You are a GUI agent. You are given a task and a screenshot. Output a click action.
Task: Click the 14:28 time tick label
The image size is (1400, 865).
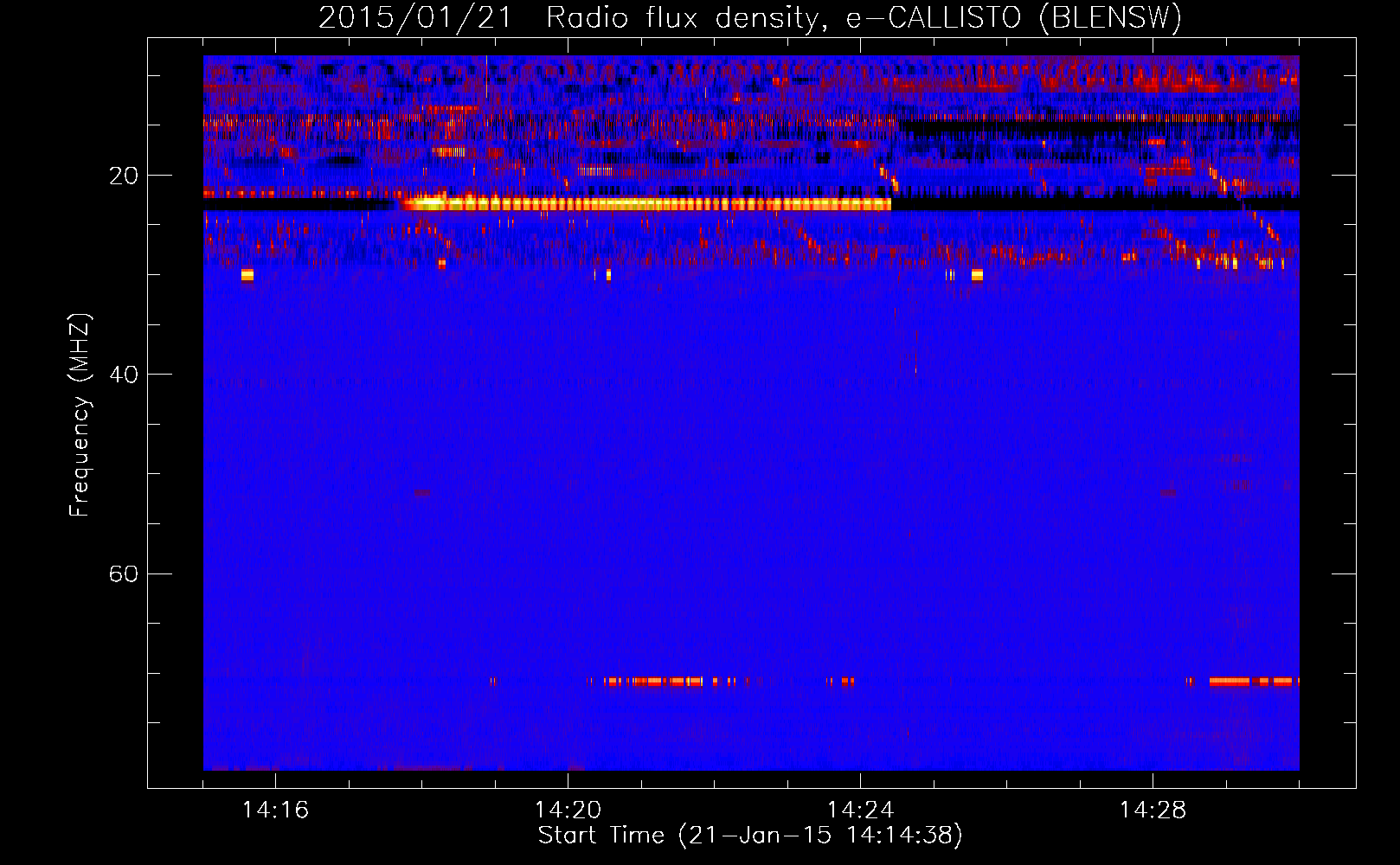1153,811
